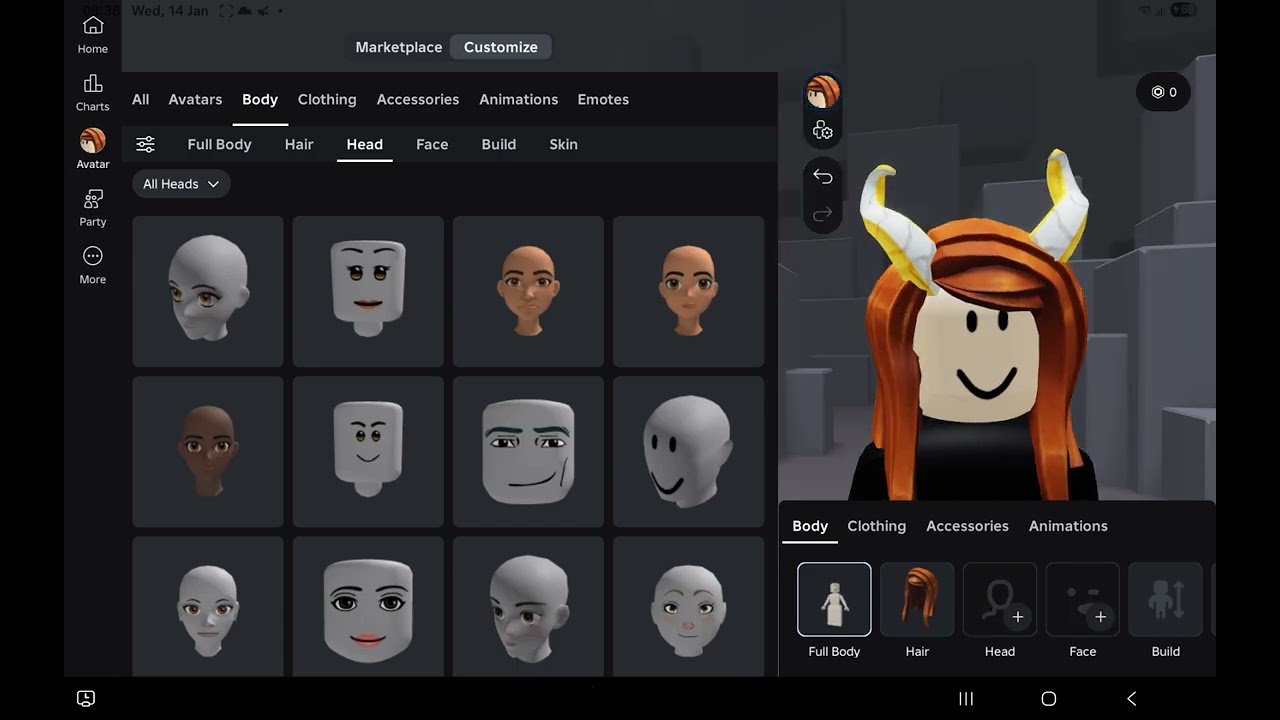Open the Head subcategory
The width and height of the screenshot is (1280, 720).
click(x=365, y=144)
